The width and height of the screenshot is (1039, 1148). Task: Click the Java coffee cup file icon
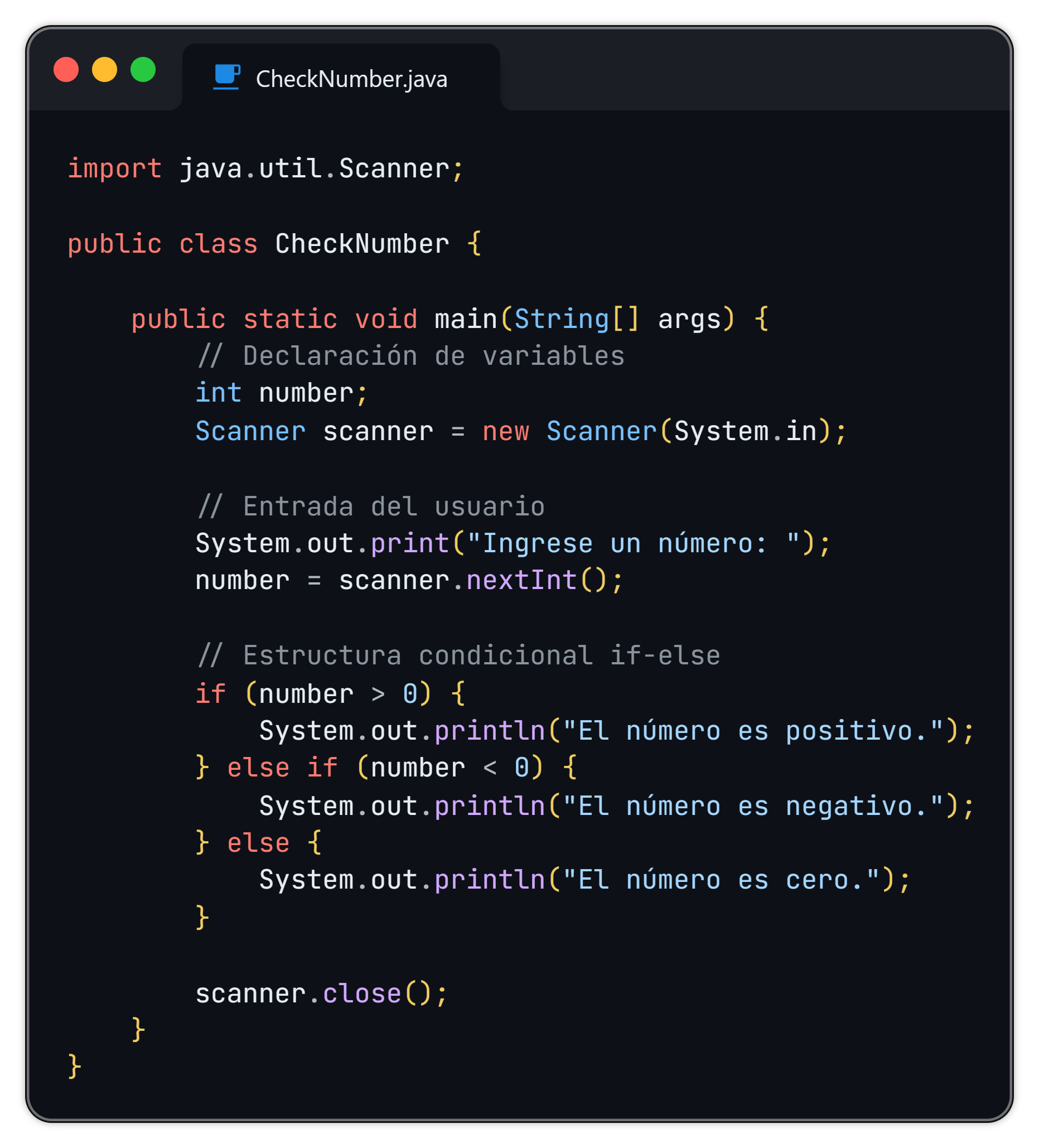pos(226,77)
